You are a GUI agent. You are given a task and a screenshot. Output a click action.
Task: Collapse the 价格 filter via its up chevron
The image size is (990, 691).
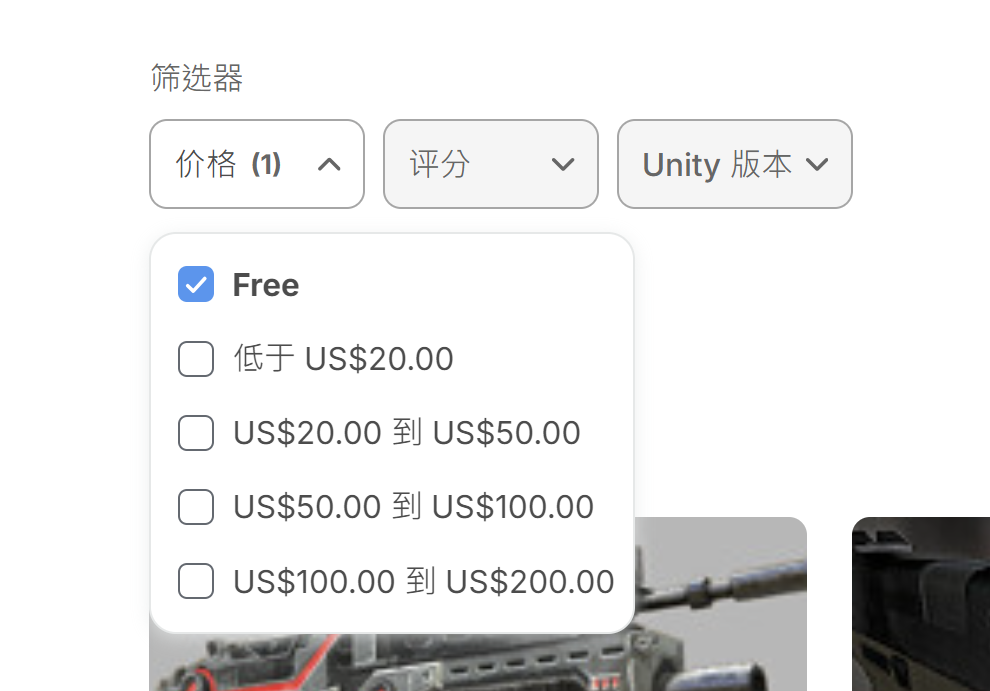[x=329, y=165]
